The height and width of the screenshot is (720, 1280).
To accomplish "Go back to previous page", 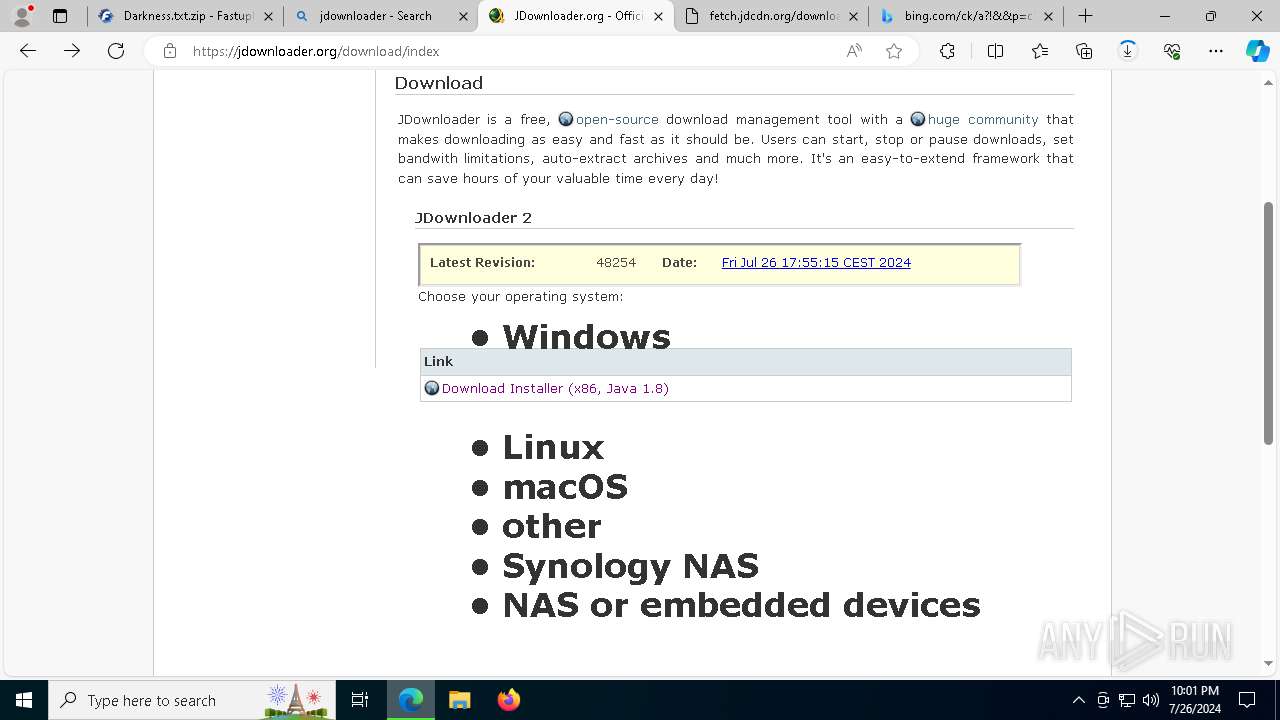I will coord(28,51).
